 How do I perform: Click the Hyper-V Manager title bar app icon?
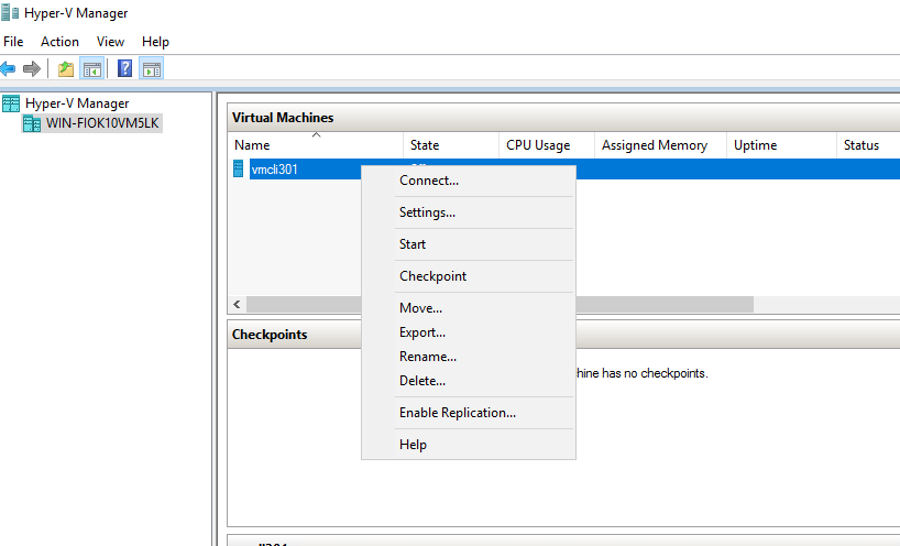(10, 12)
